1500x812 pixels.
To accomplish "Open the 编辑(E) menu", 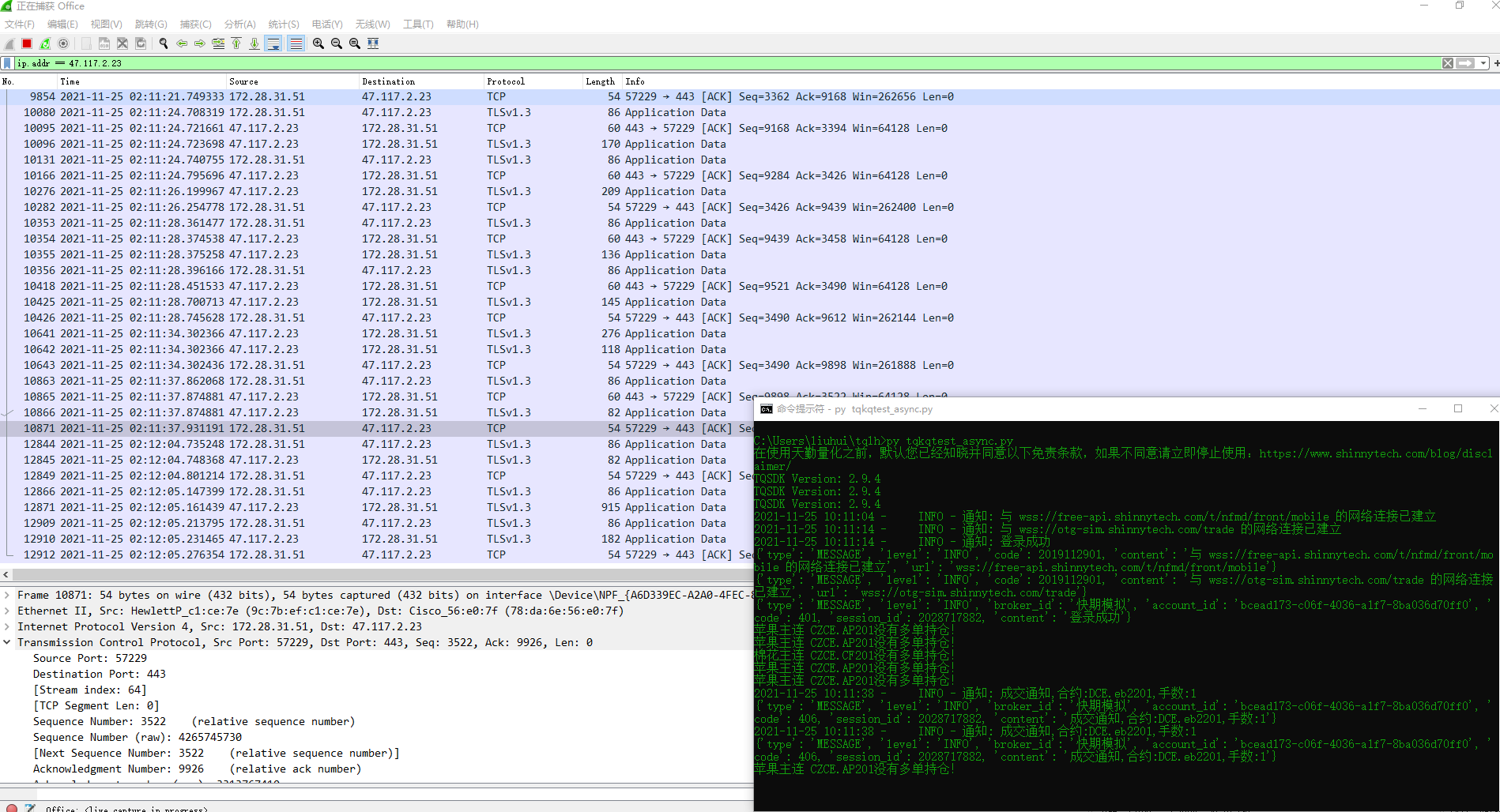I will [x=62, y=24].
